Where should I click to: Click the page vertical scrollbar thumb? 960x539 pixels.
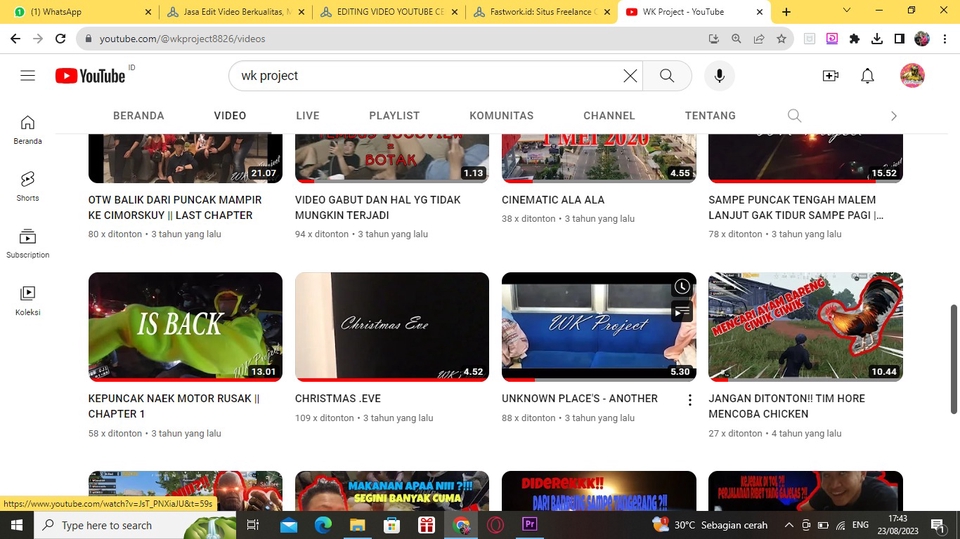point(953,359)
